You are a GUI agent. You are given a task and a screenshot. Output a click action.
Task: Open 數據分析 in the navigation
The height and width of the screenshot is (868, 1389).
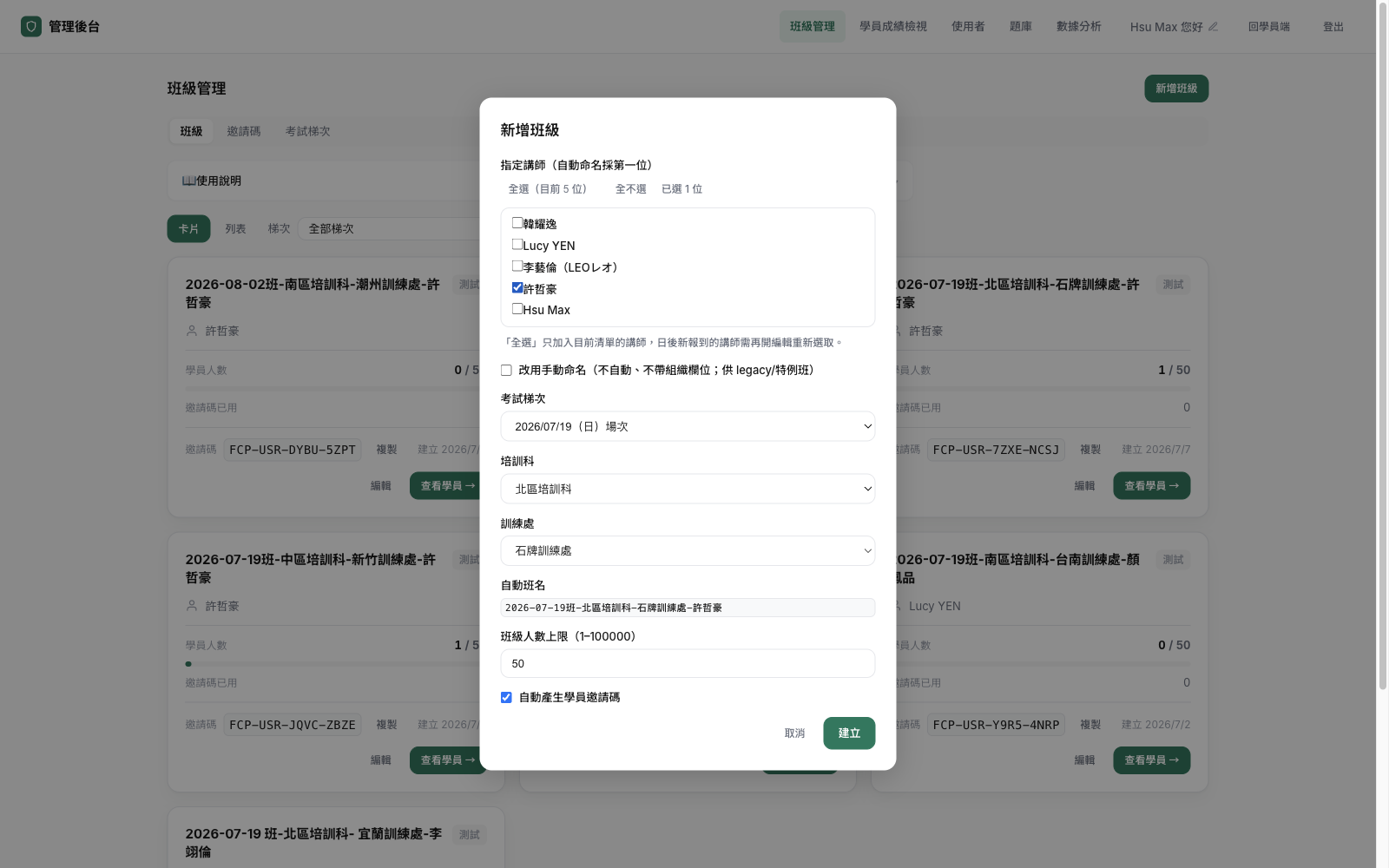point(1079,27)
